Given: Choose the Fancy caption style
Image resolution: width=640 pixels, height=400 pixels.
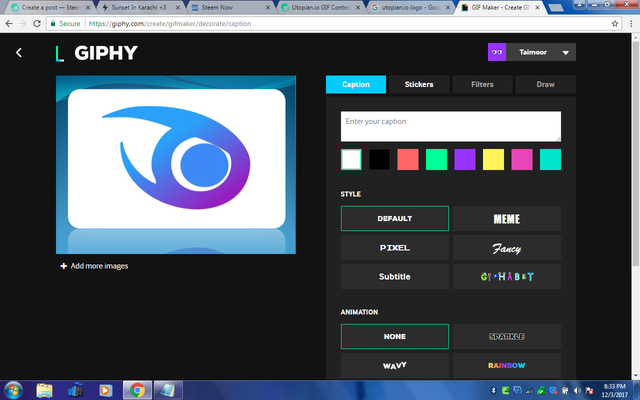Looking at the screenshot, I should tap(507, 248).
